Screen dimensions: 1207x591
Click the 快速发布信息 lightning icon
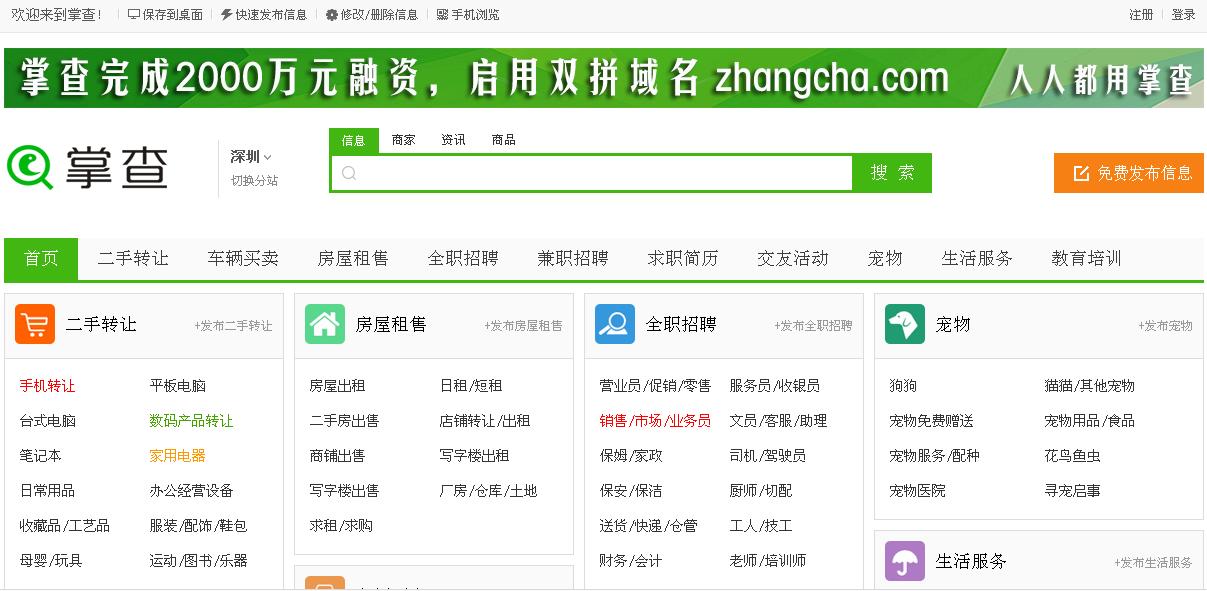pos(226,15)
